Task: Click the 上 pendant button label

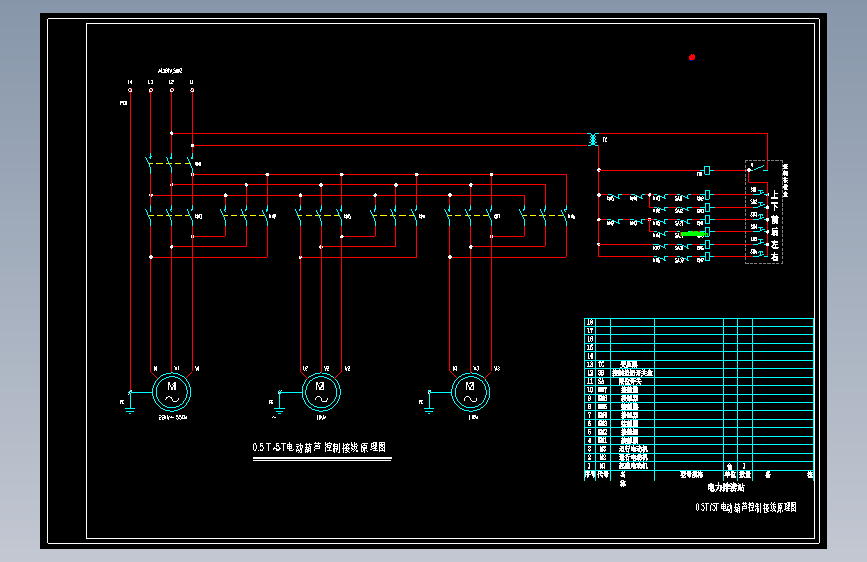Action: 775,194
